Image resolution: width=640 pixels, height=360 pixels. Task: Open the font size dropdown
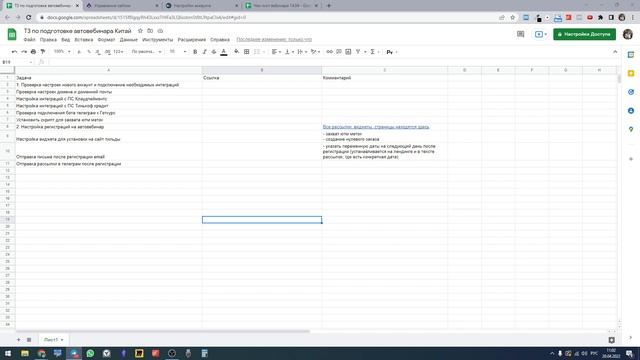pyautogui.click(x=178, y=52)
